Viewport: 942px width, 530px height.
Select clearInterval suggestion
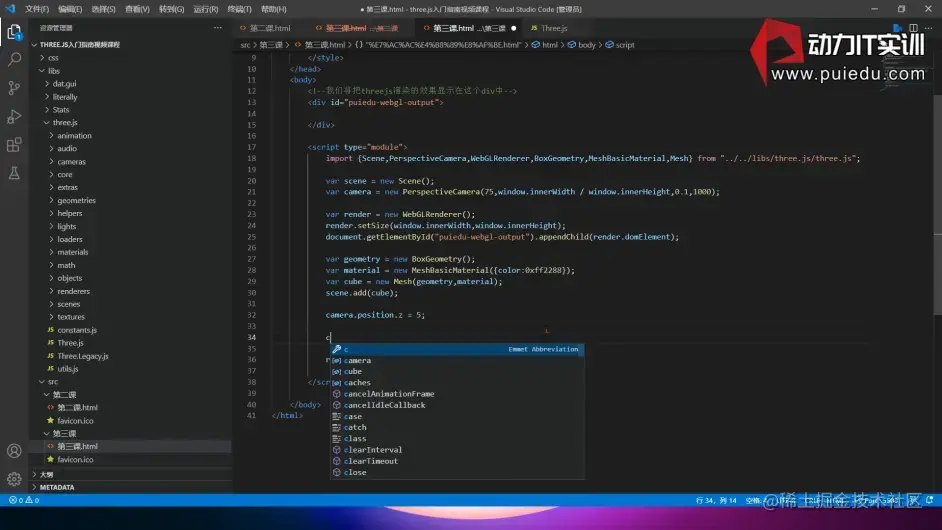point(457,450)
